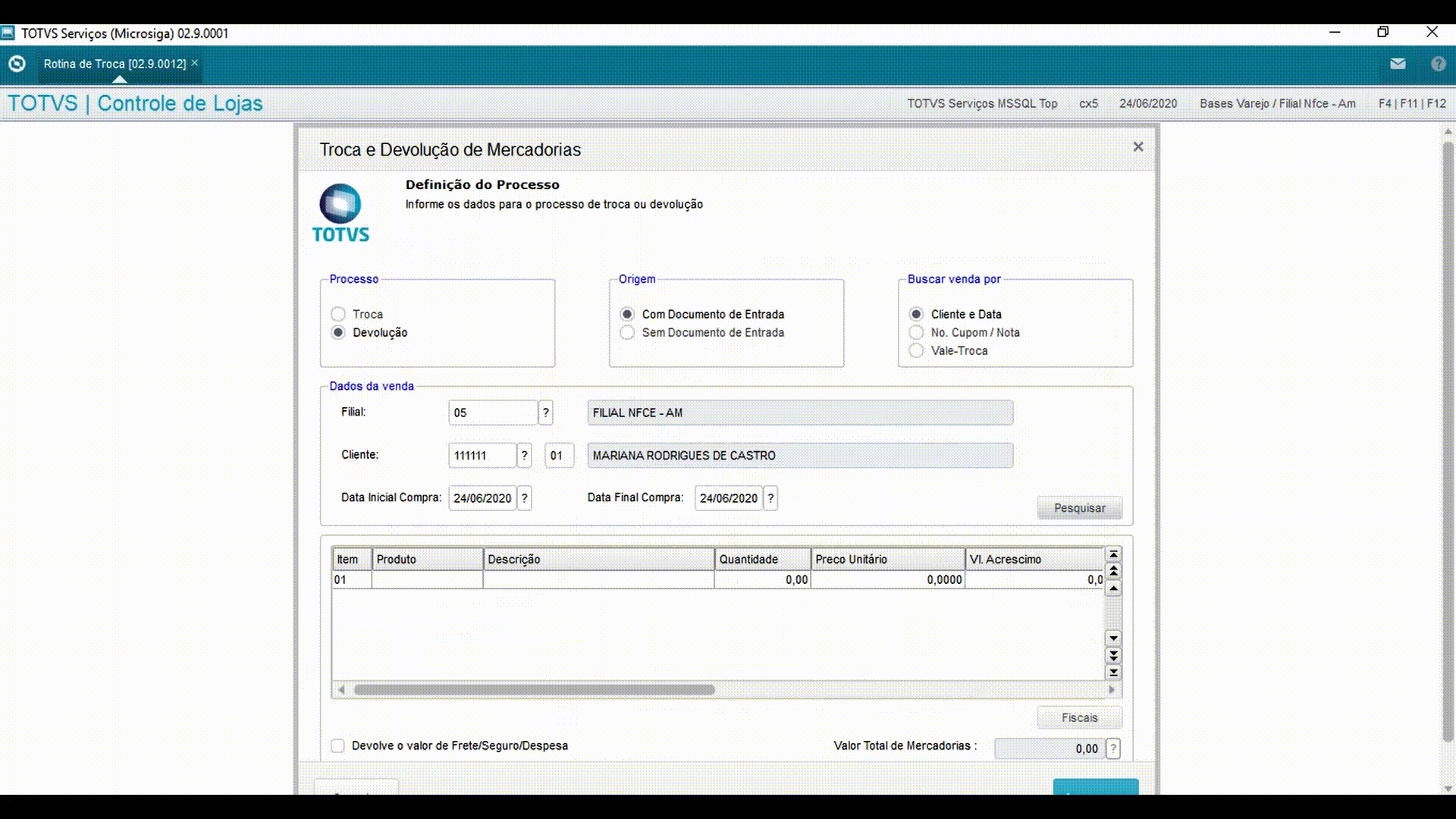1456x819 pixels.
Task: Click the client store field 01
Action: [559, 455]
